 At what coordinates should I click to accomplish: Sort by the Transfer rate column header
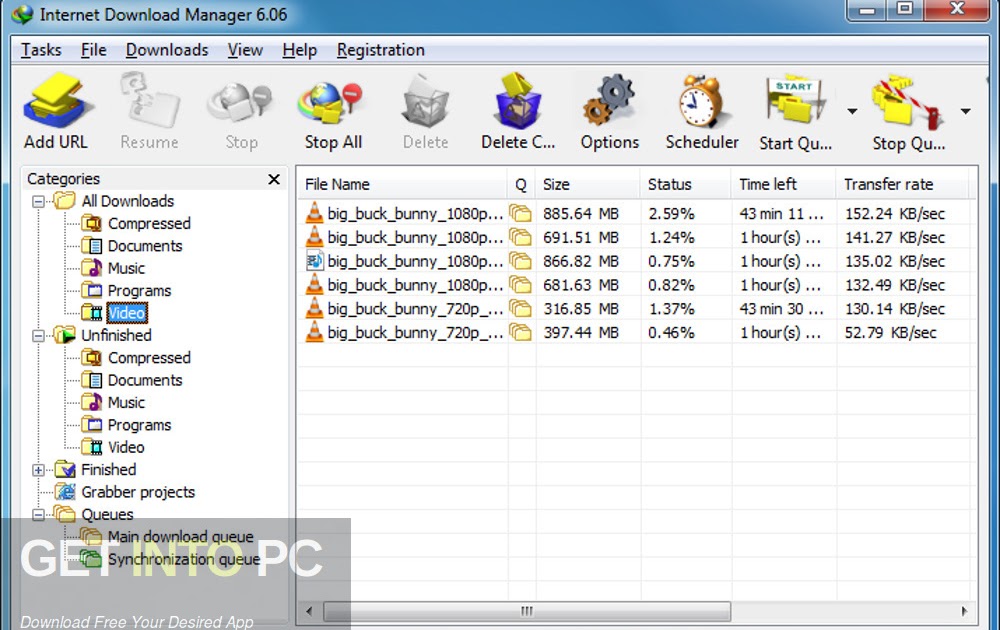coord(903,184)
